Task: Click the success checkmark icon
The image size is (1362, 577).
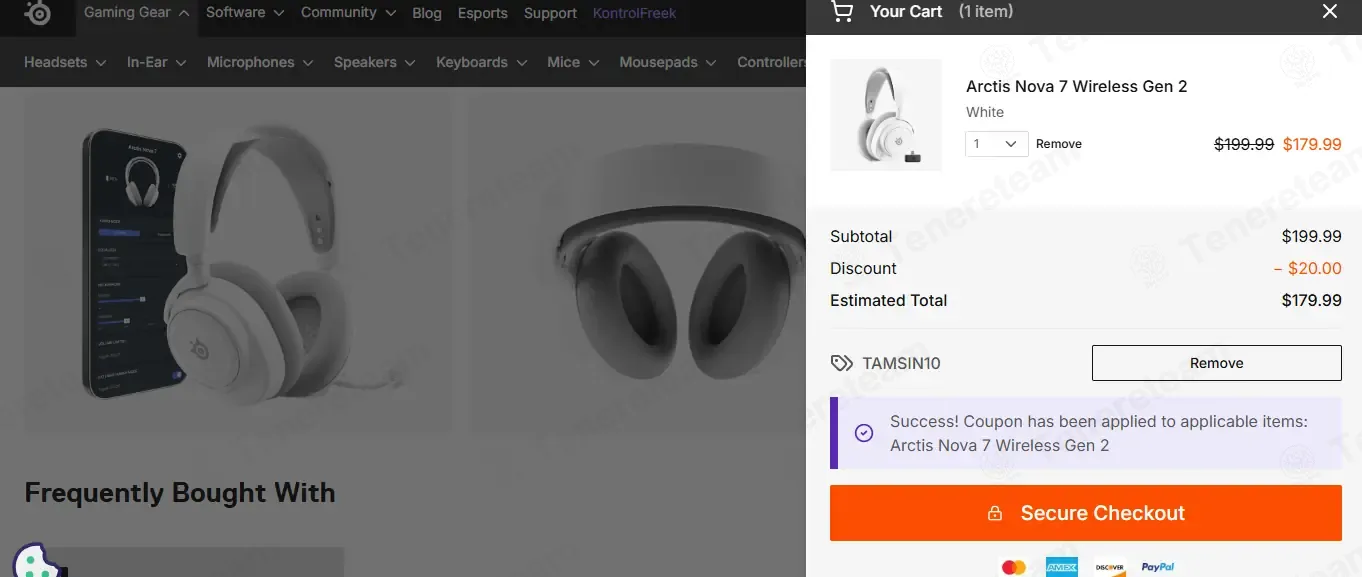Action: click(864, 433)
